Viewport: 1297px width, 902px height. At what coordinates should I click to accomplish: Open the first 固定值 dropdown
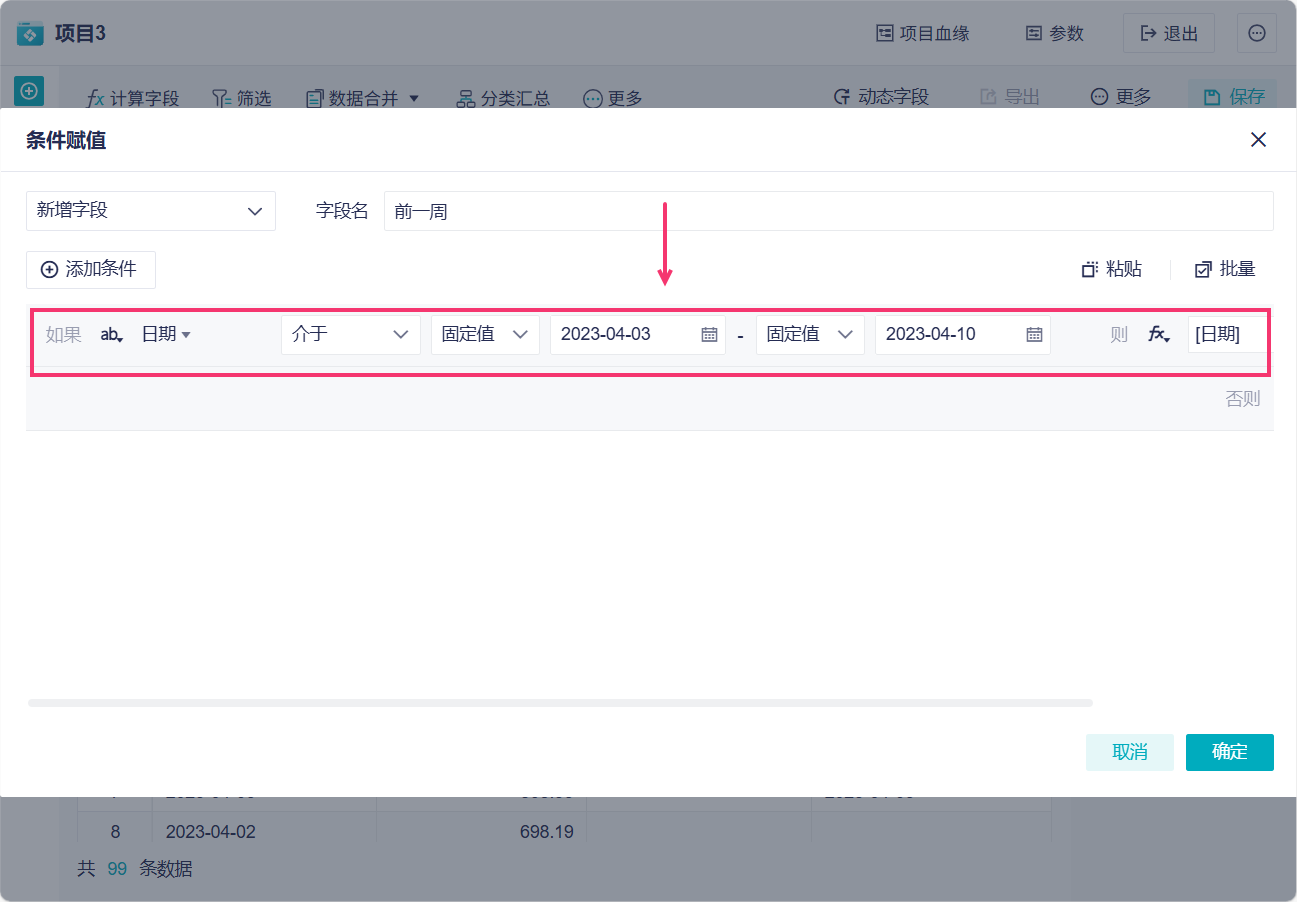point(485,335)
